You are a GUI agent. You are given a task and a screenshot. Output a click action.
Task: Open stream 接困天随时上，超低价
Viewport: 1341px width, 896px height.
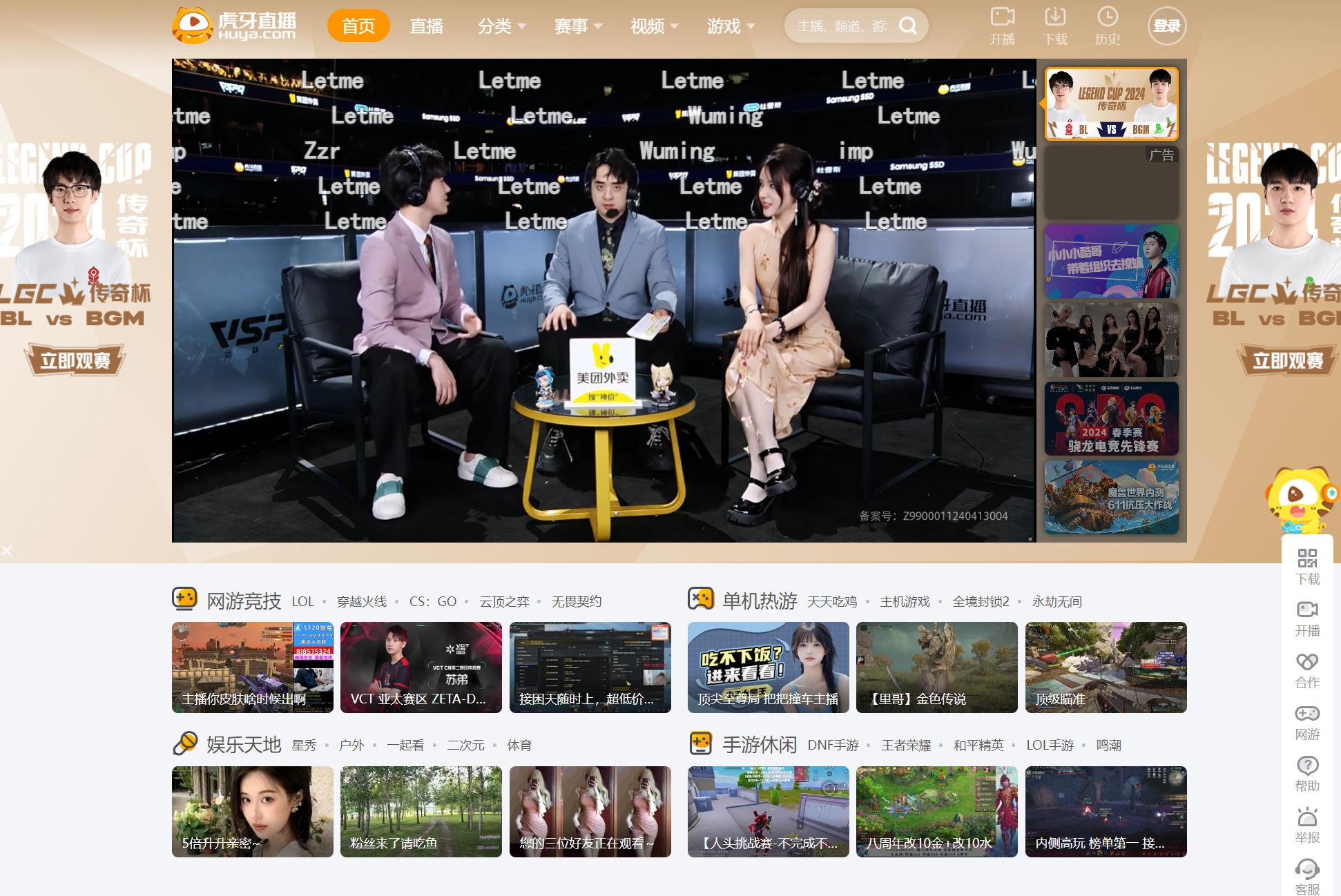pyautogui.click(x=590, y=668)
